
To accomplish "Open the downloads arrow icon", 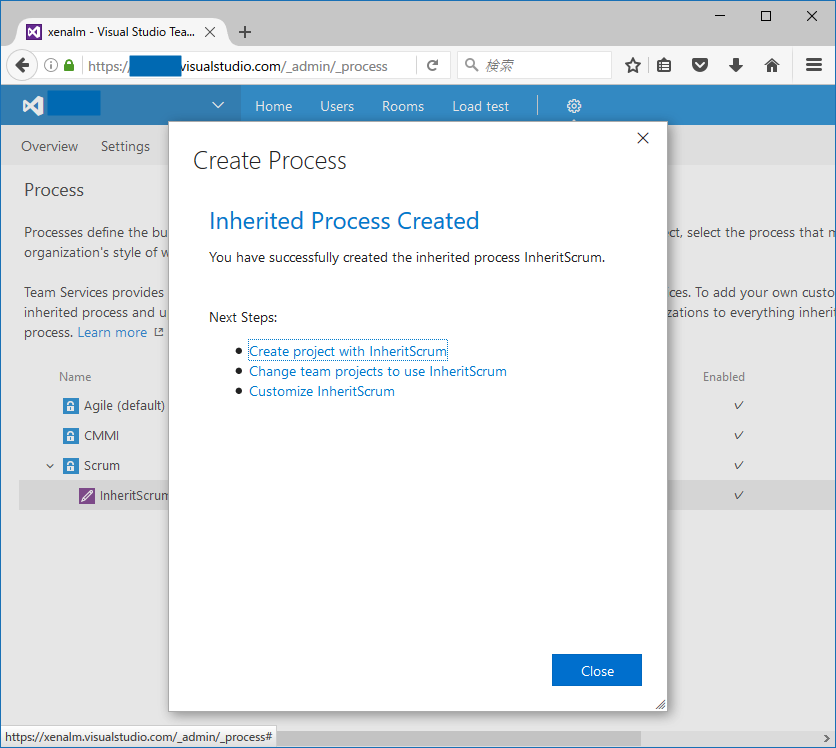I will (x=736, y=66).
